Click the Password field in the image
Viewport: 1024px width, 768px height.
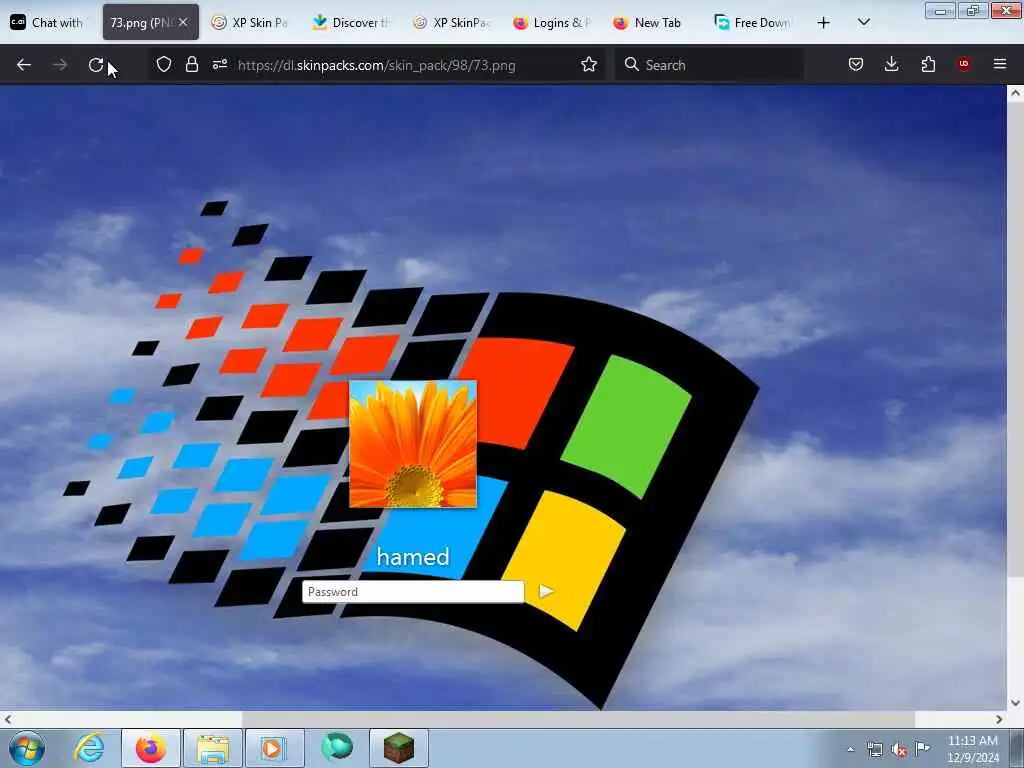tap(413, 592)
